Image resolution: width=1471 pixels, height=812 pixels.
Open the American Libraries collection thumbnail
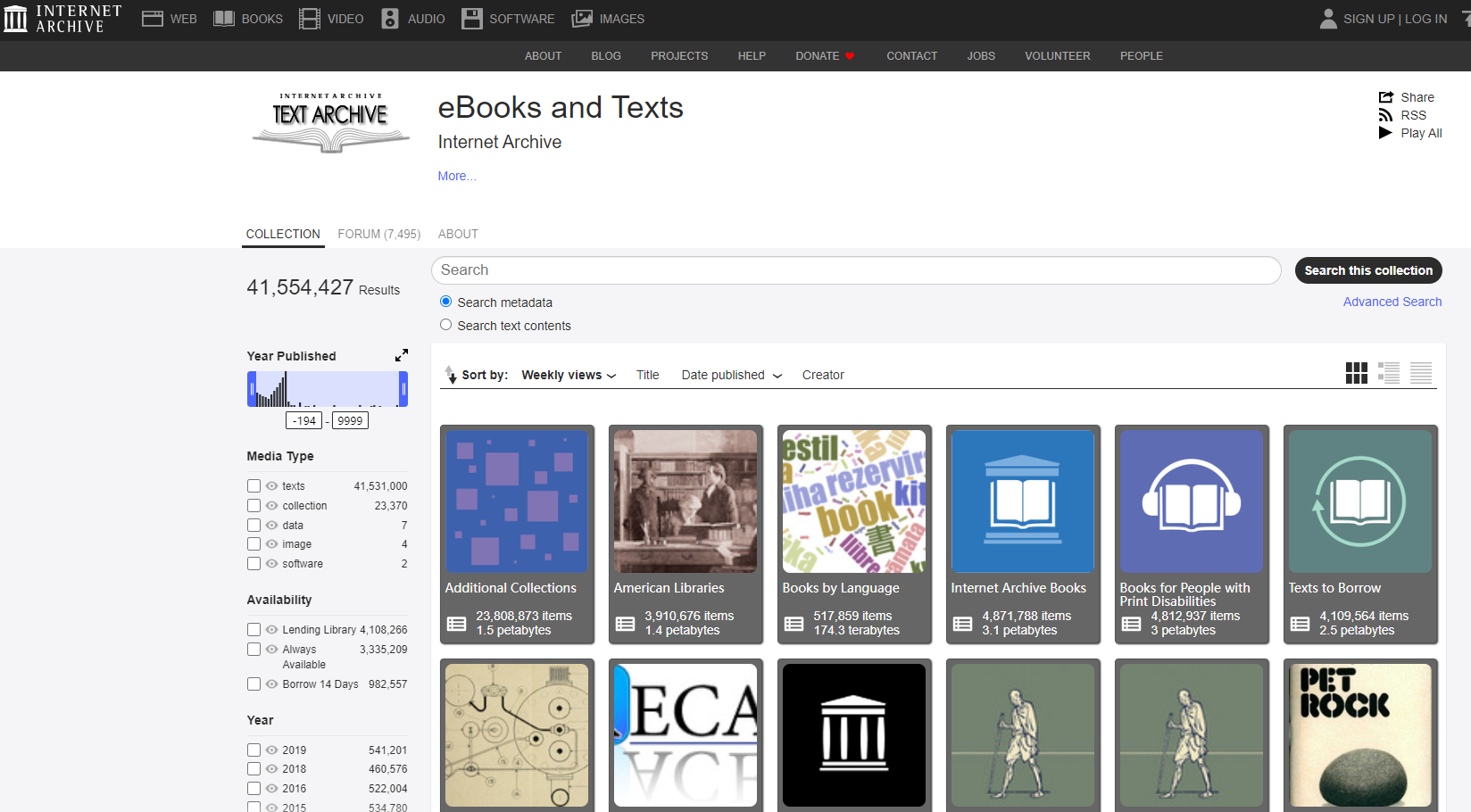[686, 501]
